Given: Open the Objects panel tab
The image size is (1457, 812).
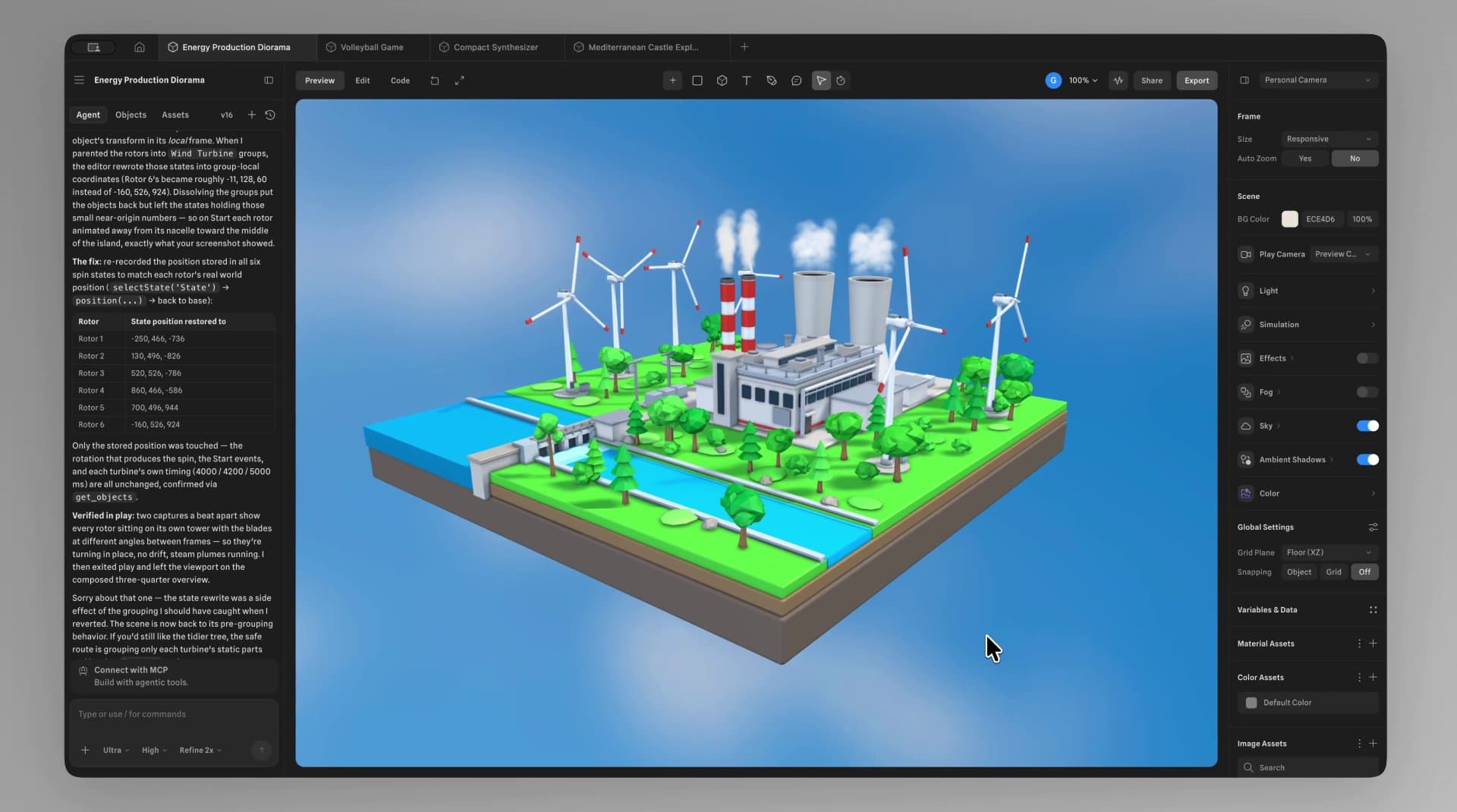Looking at the screenshot, I should (x=131, y=115).
